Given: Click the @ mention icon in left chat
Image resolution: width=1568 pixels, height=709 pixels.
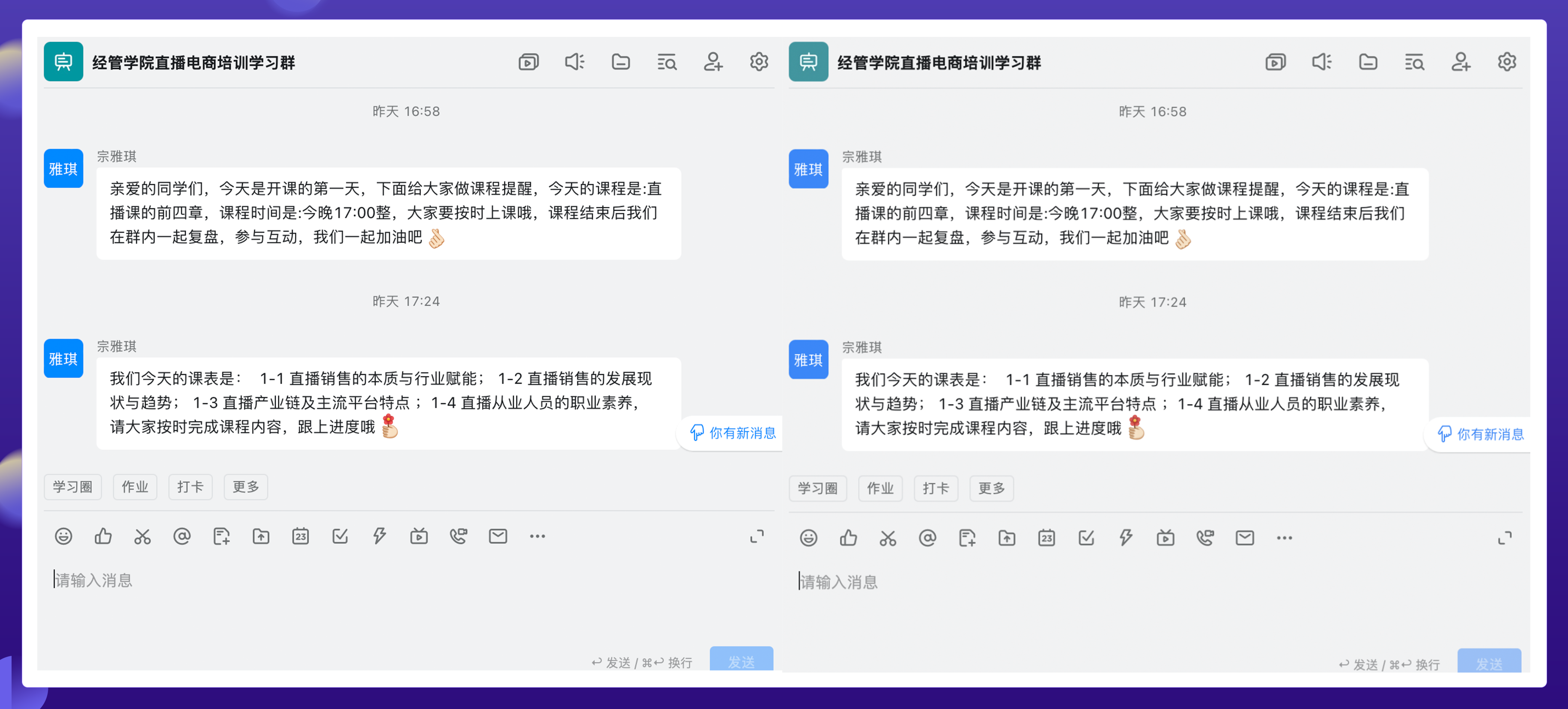Looking at the screenshot, I should tap(182, 536).
